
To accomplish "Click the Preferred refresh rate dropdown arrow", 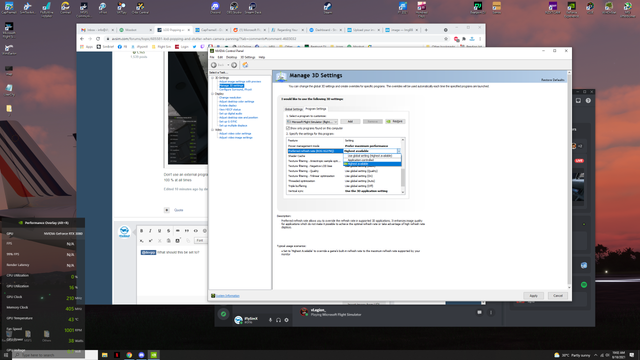I will (x=399, y=151).
